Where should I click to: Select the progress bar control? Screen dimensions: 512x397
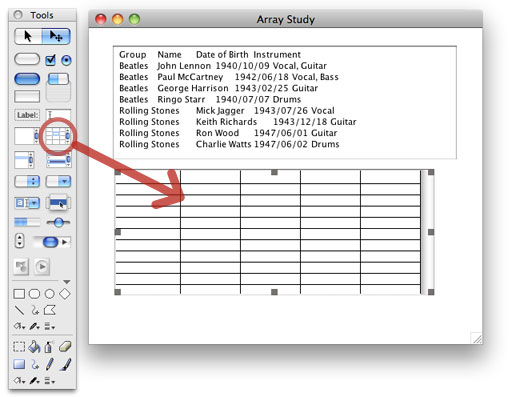(27, 222)
